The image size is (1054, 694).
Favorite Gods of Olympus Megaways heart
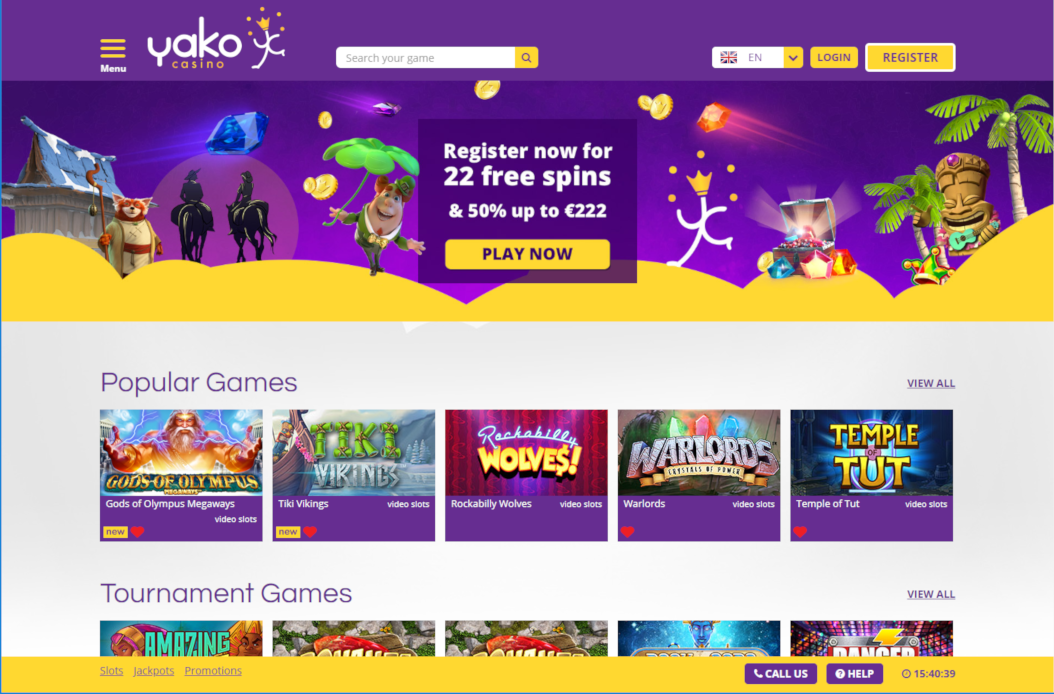(138, 532)
